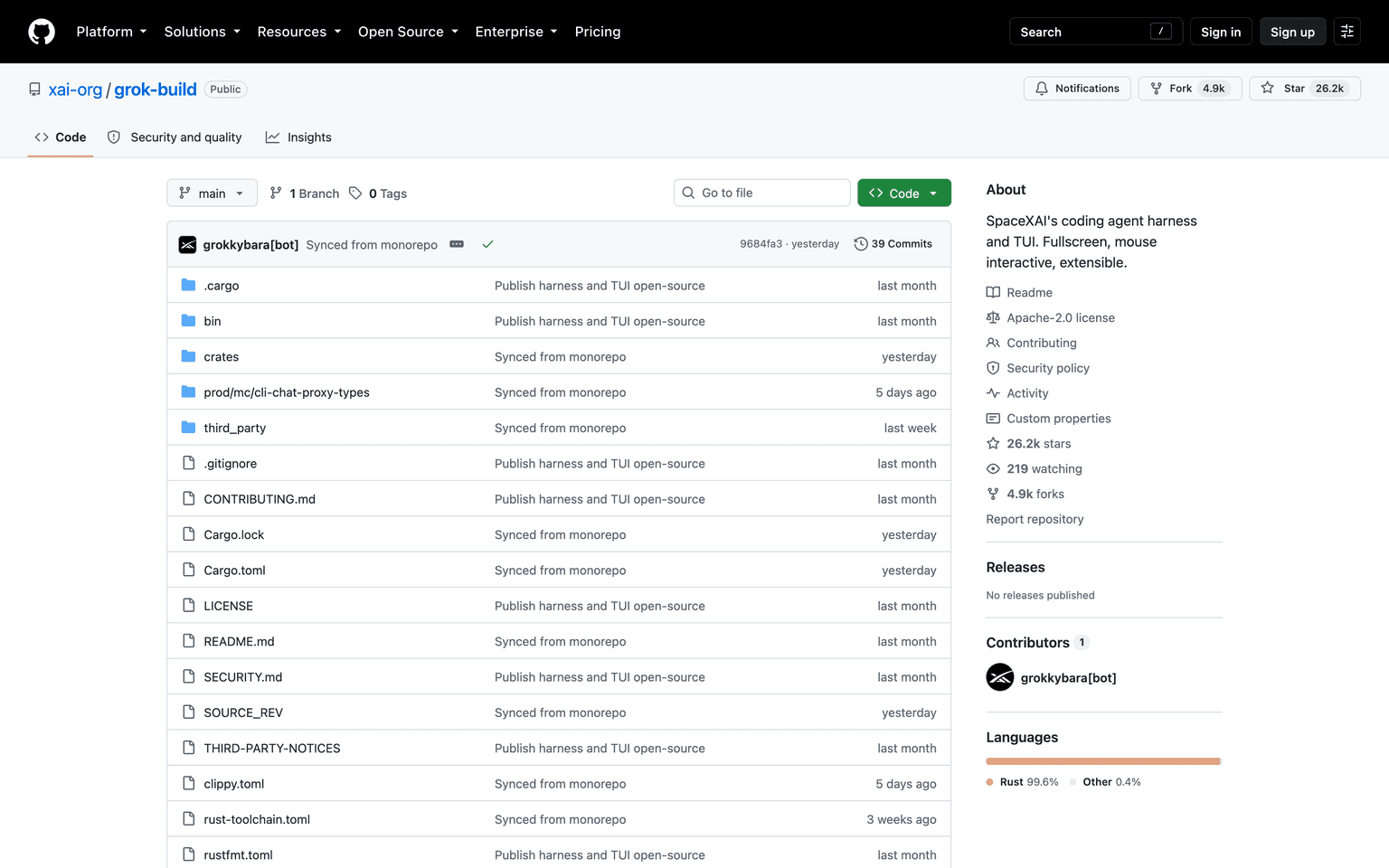The image size is (1389, 868).
Task: Open the Releases section heading
Action: coord(1016,568)
